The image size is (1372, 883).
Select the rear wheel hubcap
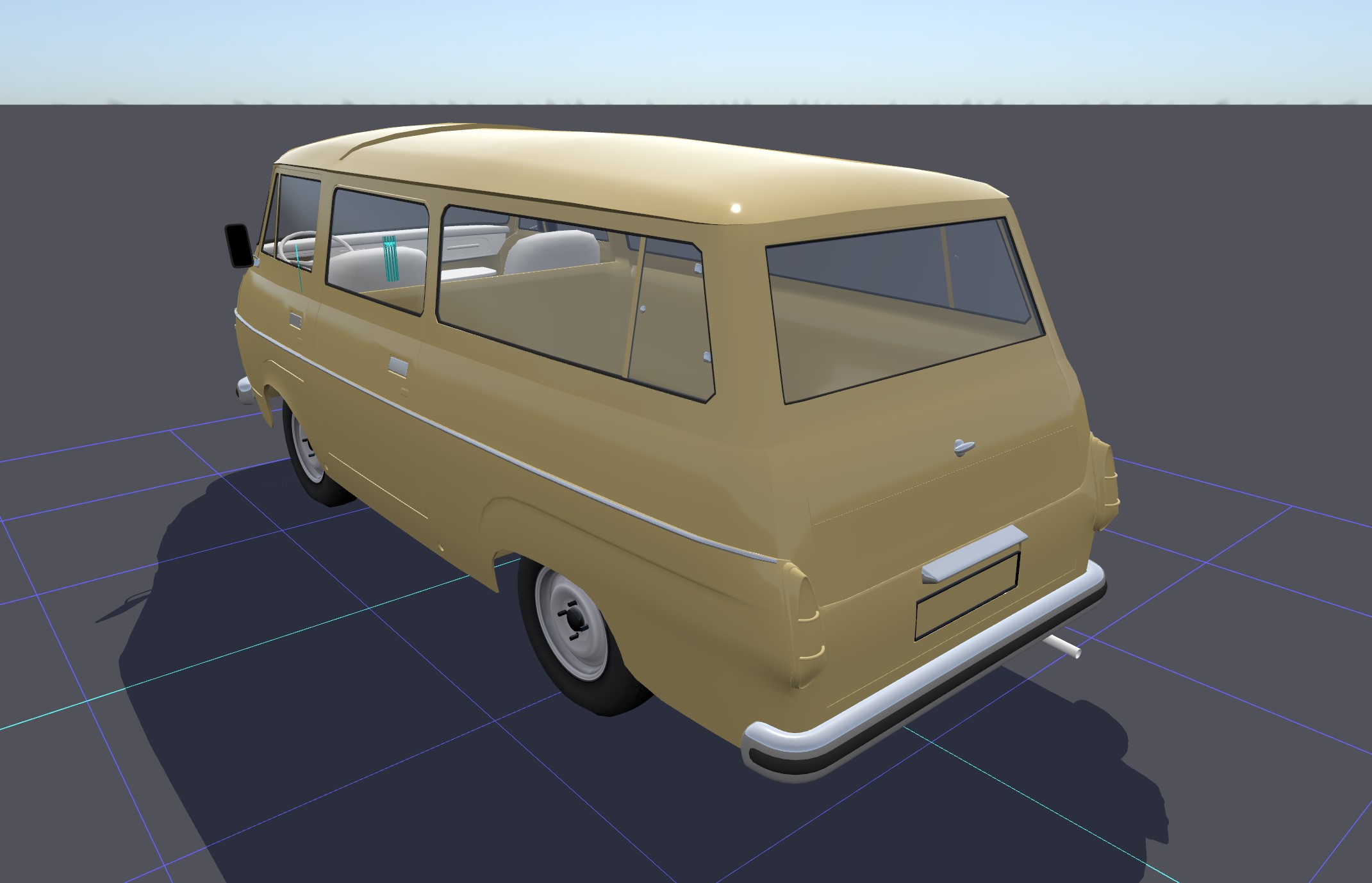[x=574, y=618]
